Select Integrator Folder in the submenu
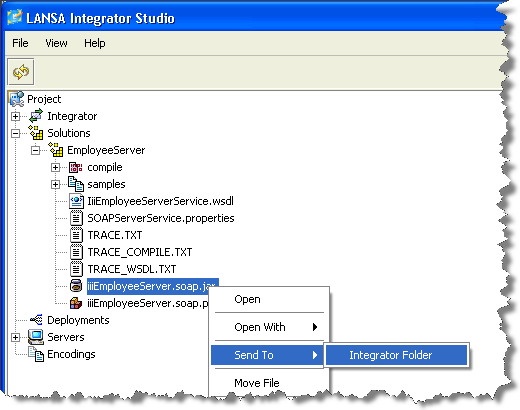The height and width of the screenshot is (410, 520). [x=397, y=355]
